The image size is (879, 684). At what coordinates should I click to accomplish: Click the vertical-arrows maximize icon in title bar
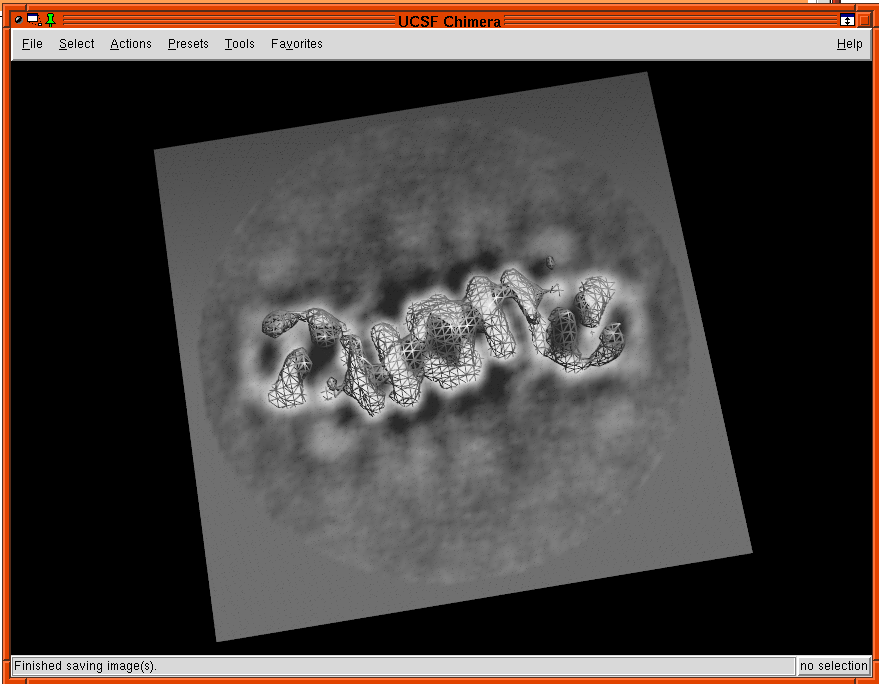coord(847,21)
